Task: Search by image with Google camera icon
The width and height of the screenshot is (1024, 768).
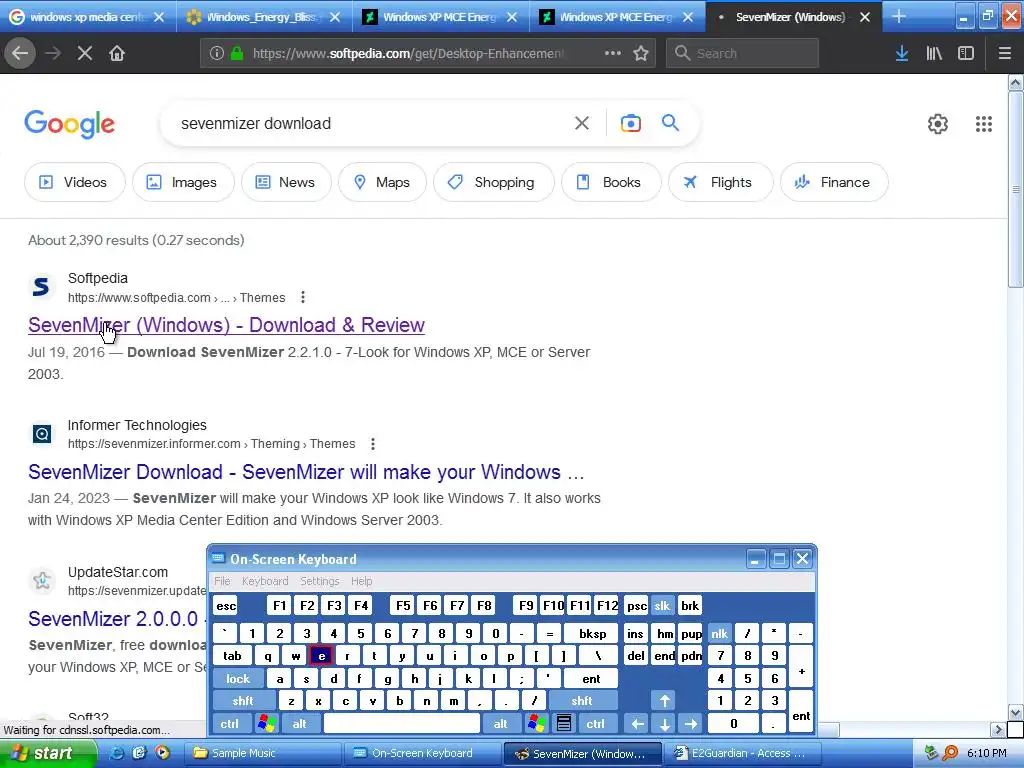Action: (631, 123)
